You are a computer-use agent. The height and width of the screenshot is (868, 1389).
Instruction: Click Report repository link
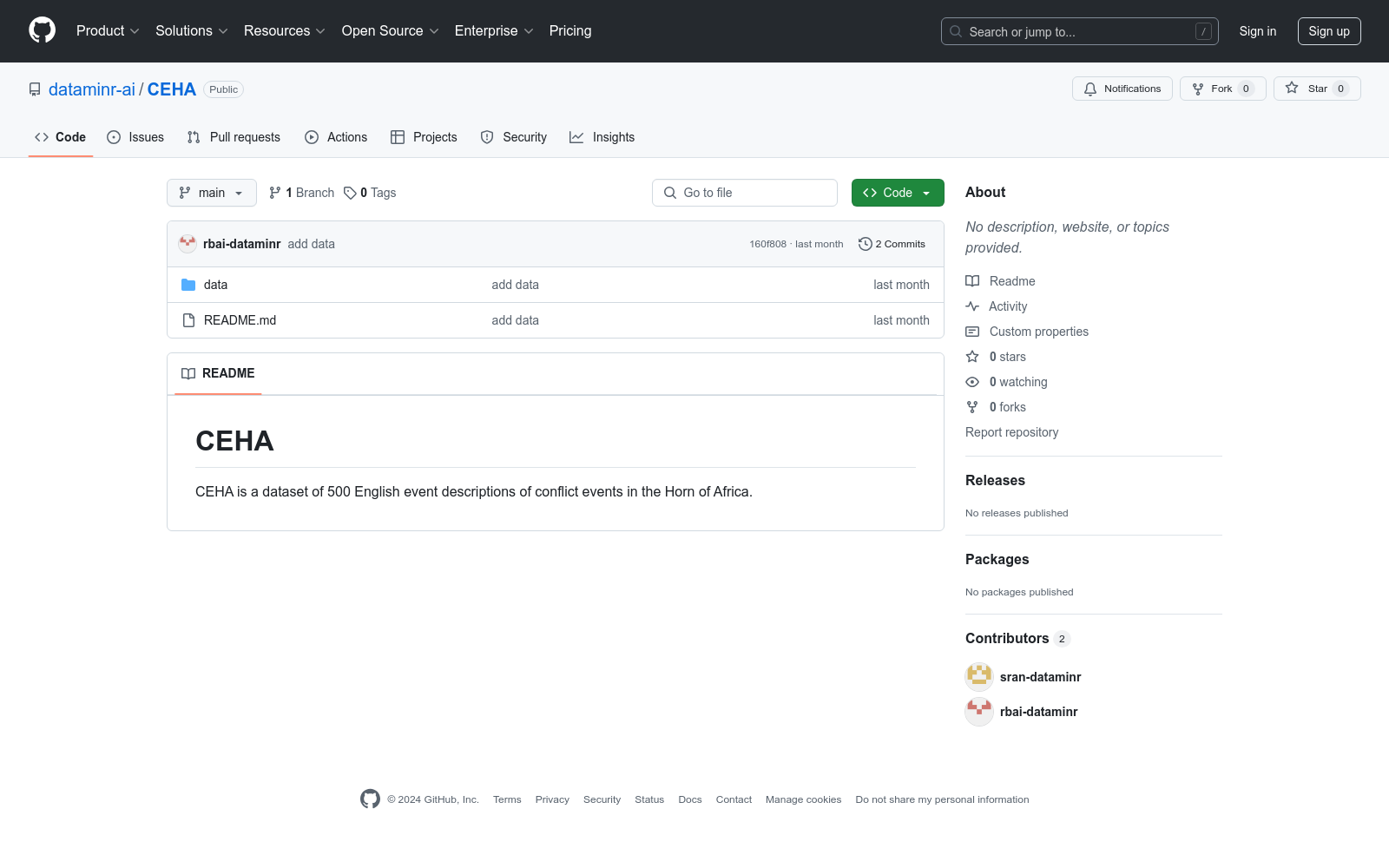tap(1011, 432)
